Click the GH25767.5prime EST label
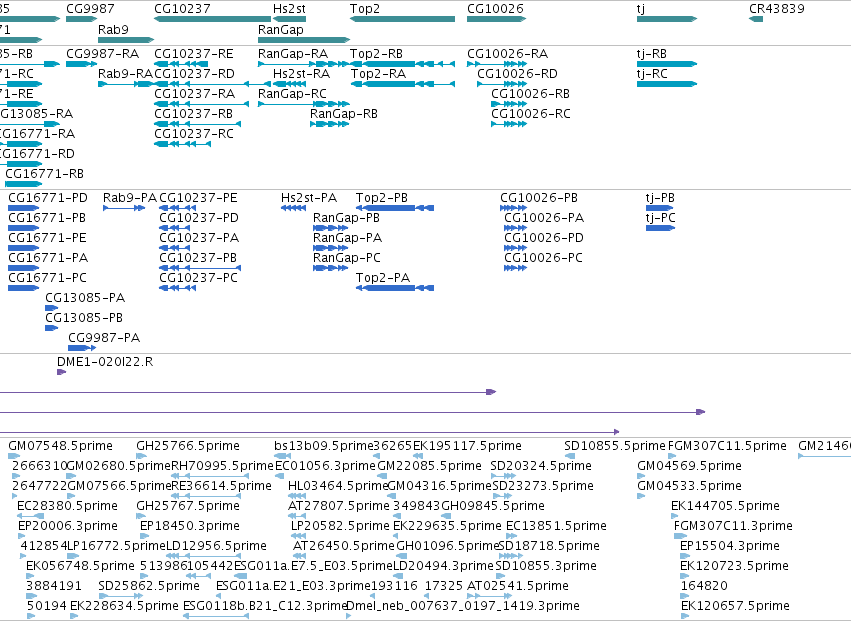The image size is (851, 621). pyautogui.click(x=188, y=506)
